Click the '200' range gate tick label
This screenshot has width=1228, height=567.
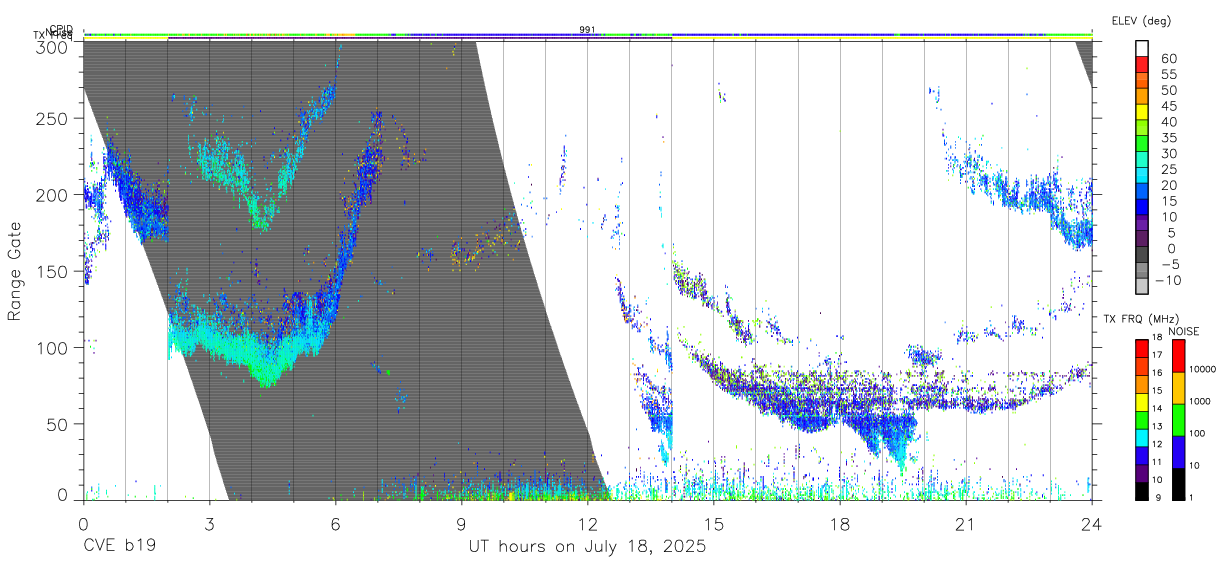pos(51,194)
